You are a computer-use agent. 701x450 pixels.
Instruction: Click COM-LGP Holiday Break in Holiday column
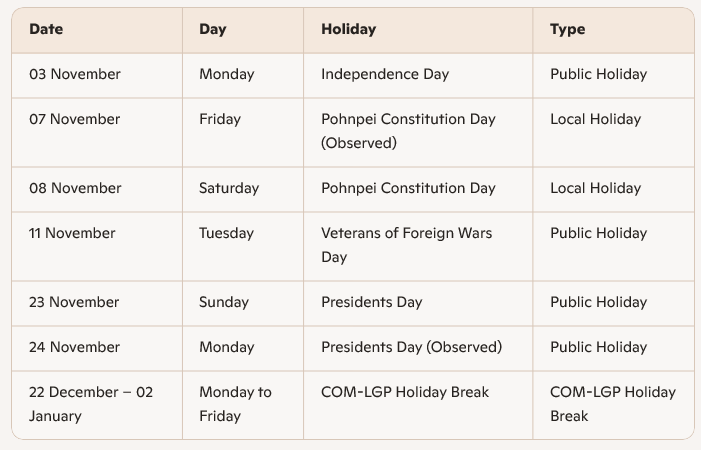(x=405, y=392)
